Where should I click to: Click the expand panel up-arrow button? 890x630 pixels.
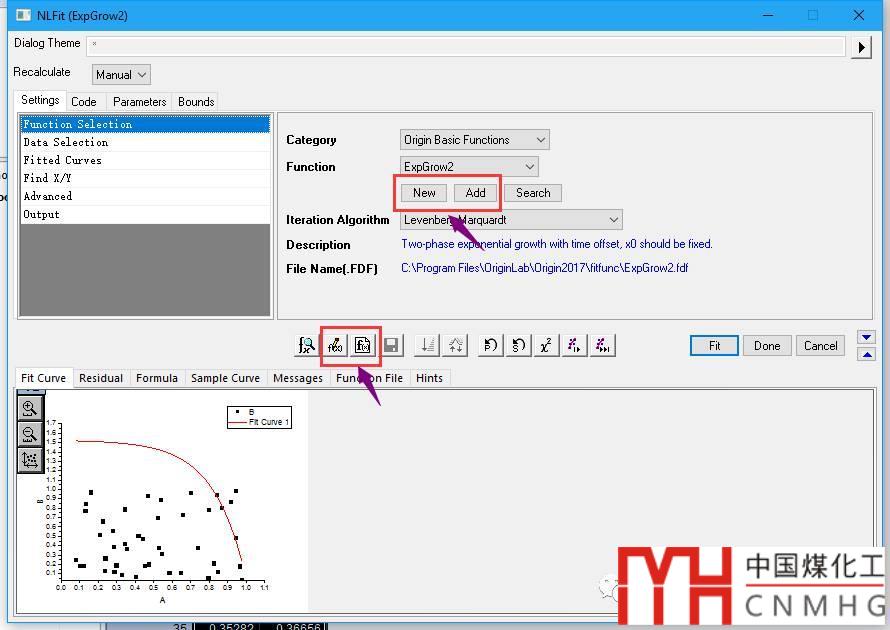(866, 355)
